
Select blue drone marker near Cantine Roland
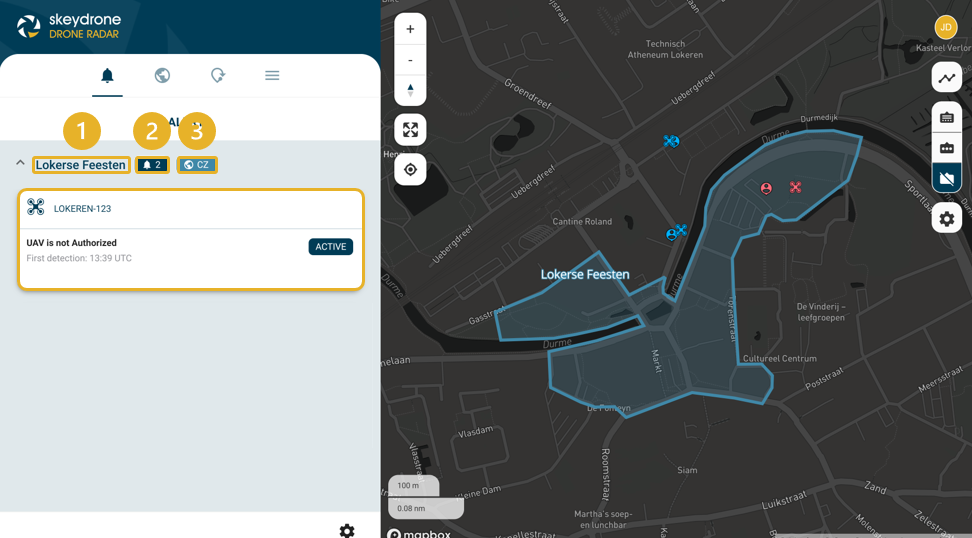pyautogui.click(x=681, y=230)
